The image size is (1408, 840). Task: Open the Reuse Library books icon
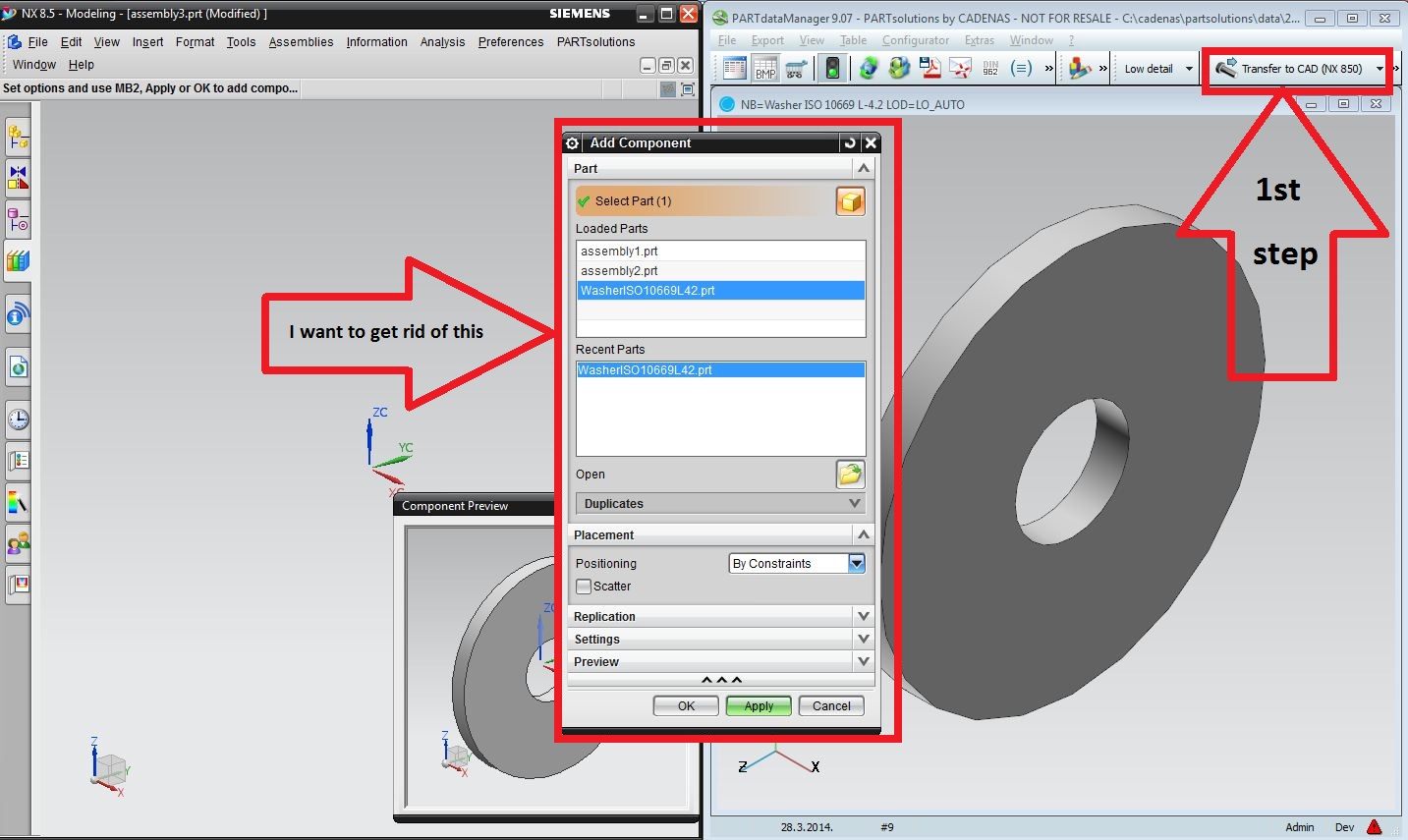click(18, 260)
